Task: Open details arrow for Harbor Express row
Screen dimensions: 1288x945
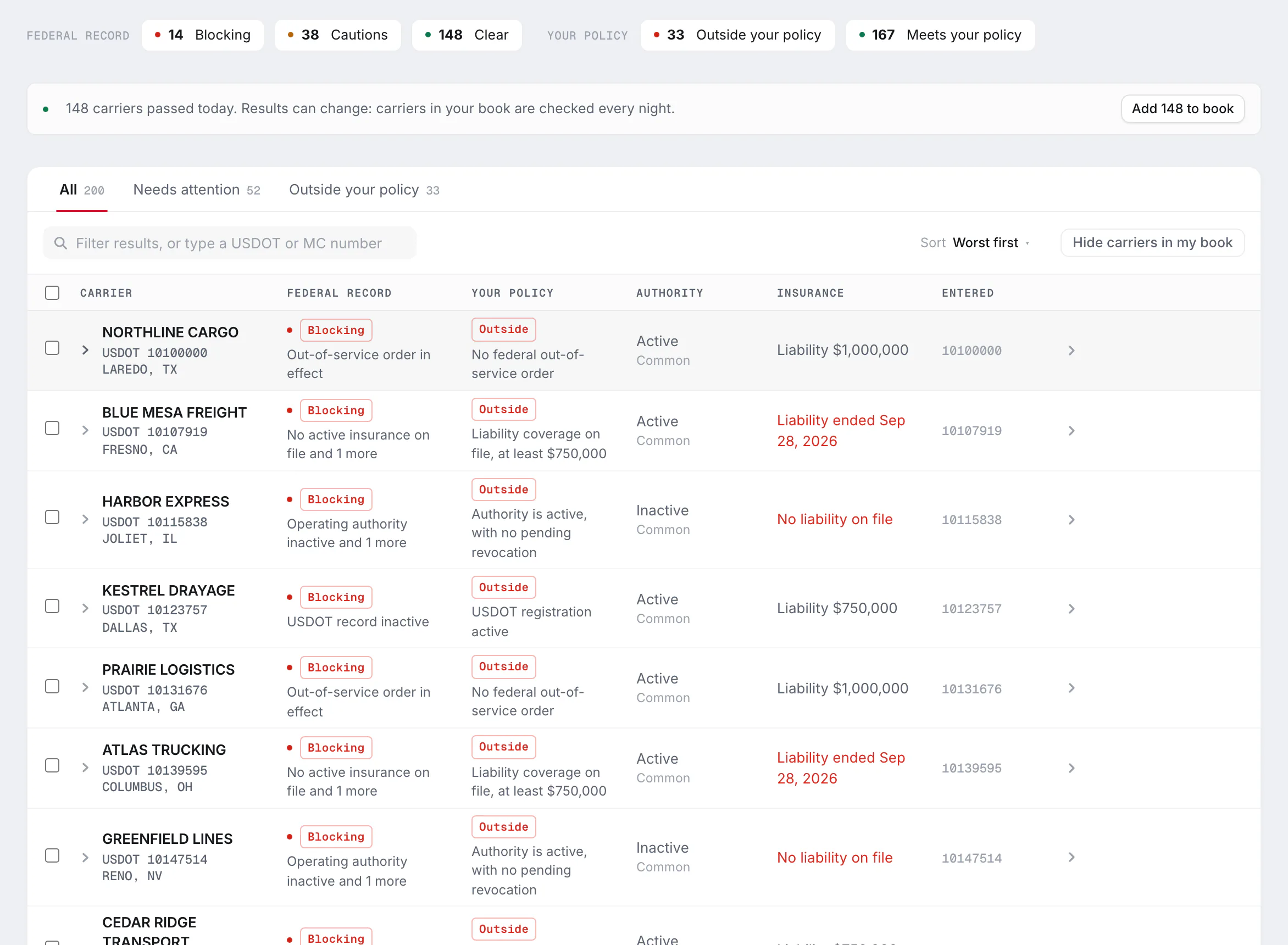Action: coord(1072,519)
